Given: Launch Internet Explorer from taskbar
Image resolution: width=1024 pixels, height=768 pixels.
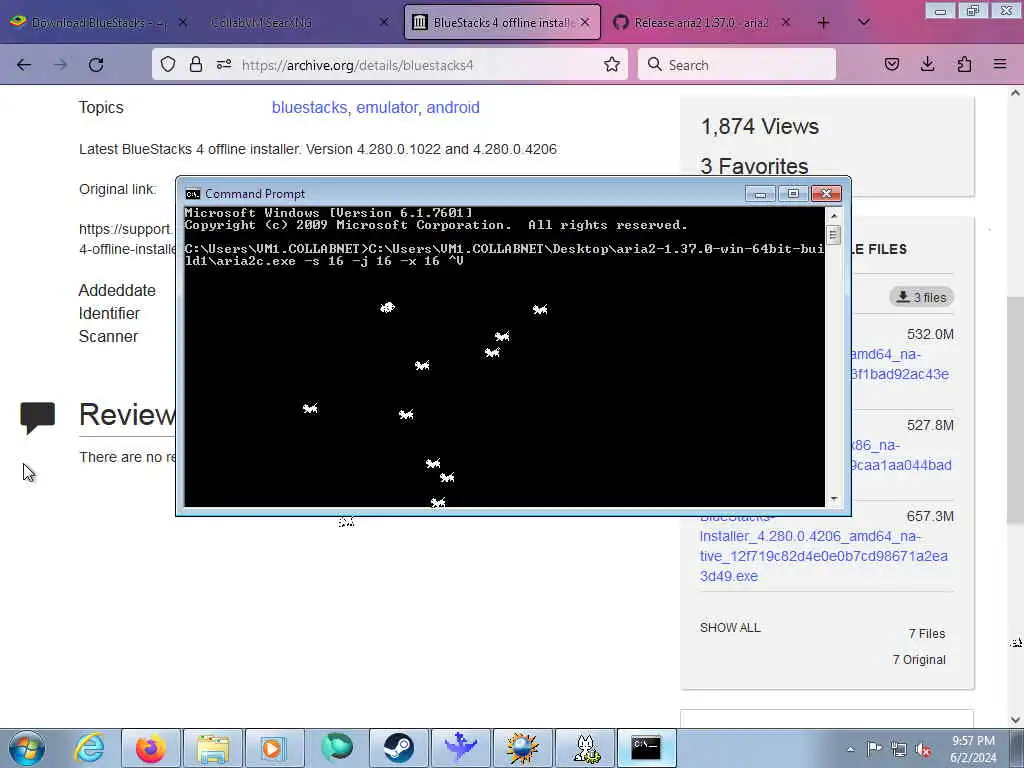Looking at the screenshot, I should point(89,748).
